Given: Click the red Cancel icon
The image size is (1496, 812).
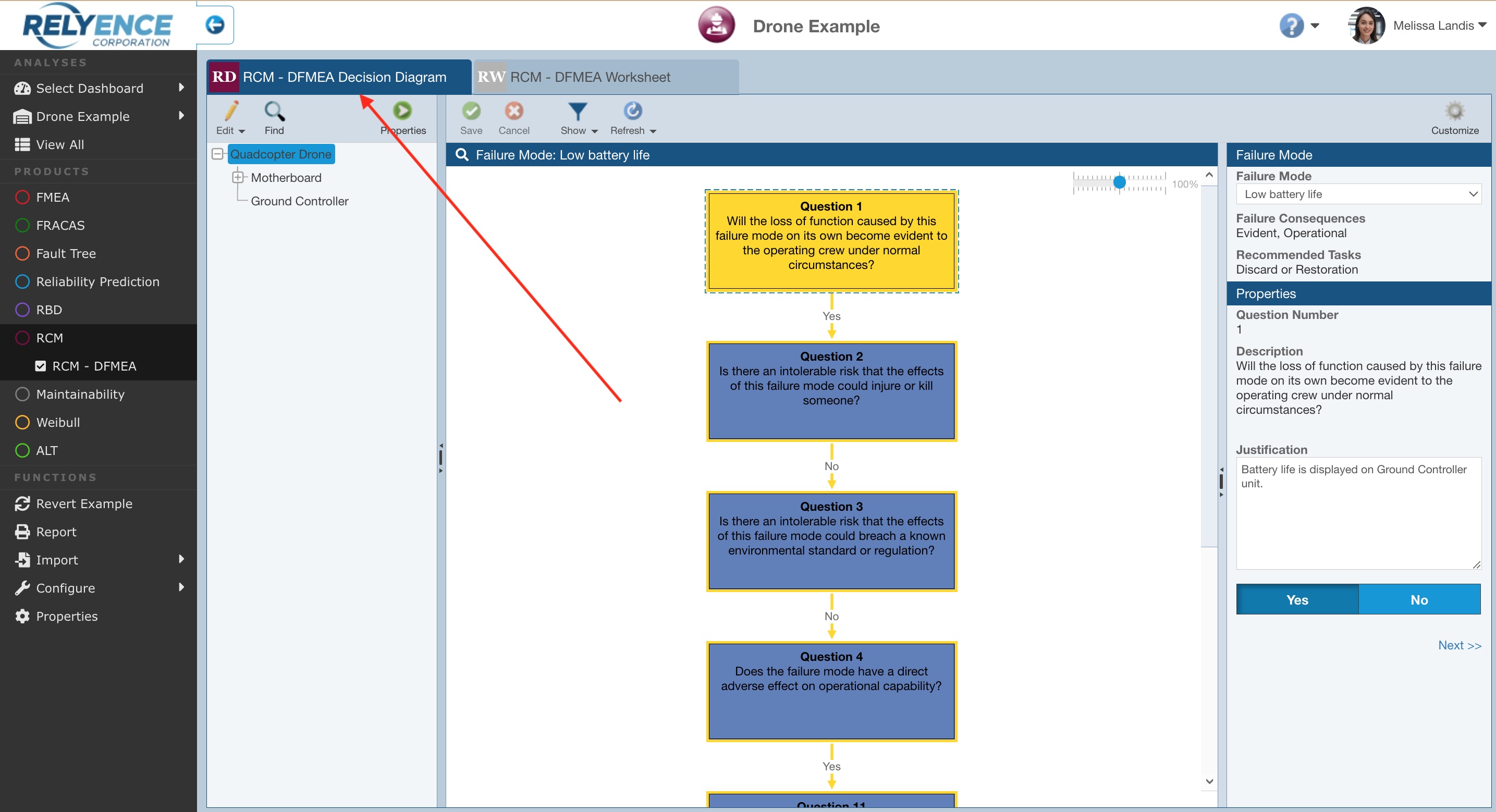Looking at the screenshot, I should 513,111.
